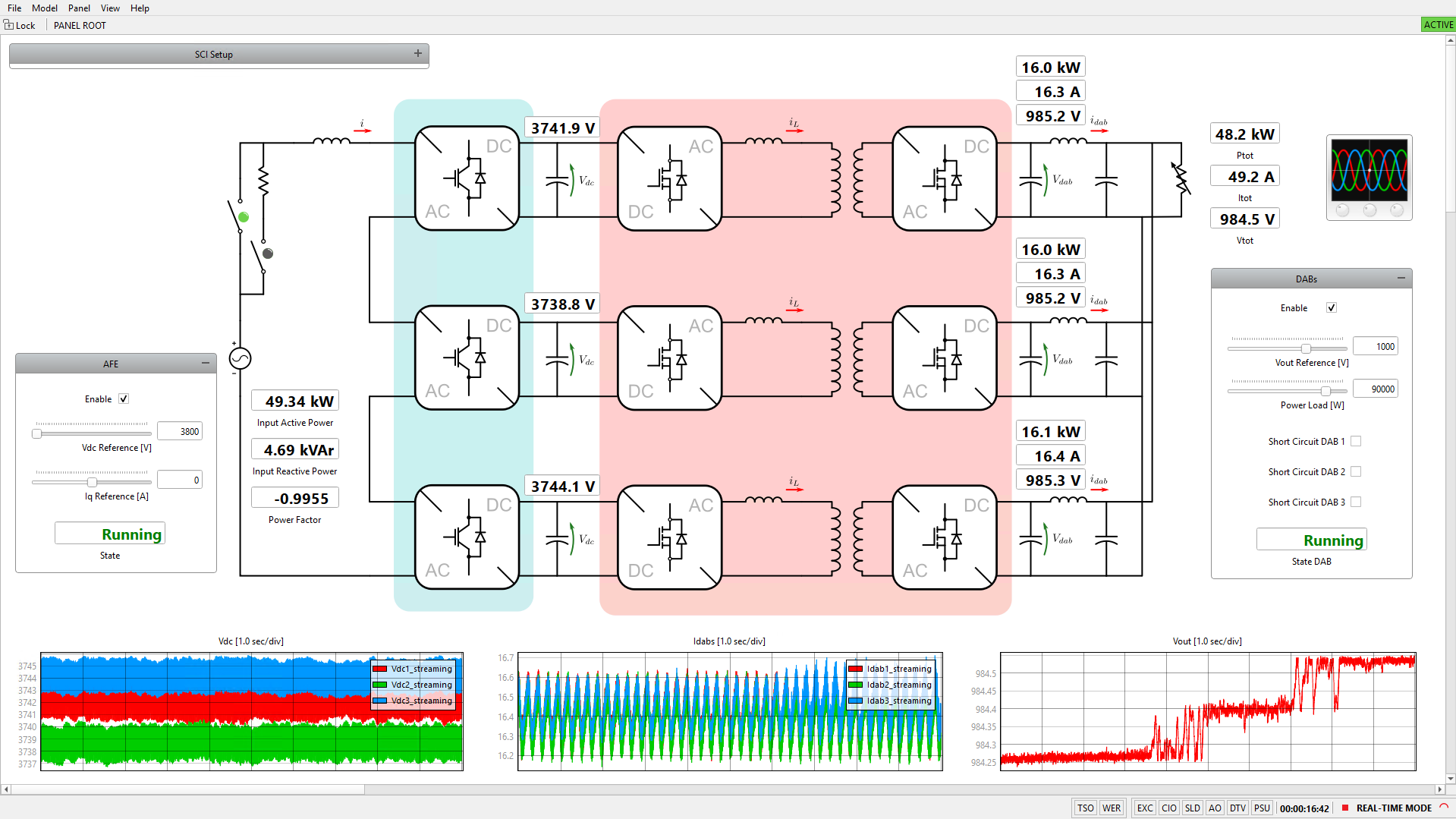The image size is (1456, 819).
Task: Click the 49.34 kW input power display
Action: pyautogui.click(x=295, y=401)
